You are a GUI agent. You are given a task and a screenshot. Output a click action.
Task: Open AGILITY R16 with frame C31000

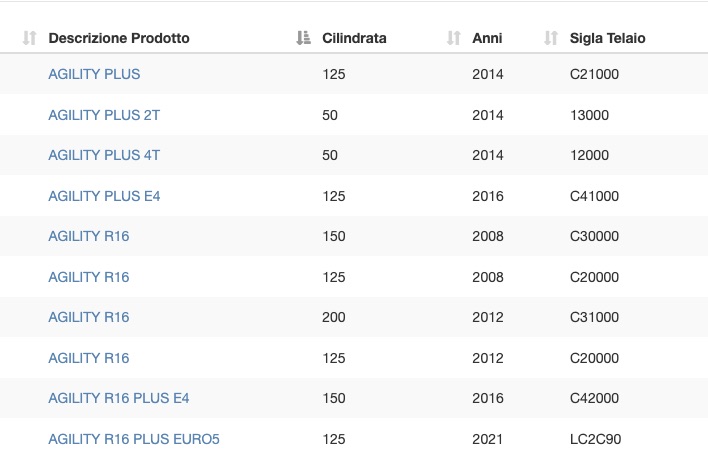coord(88,317)
